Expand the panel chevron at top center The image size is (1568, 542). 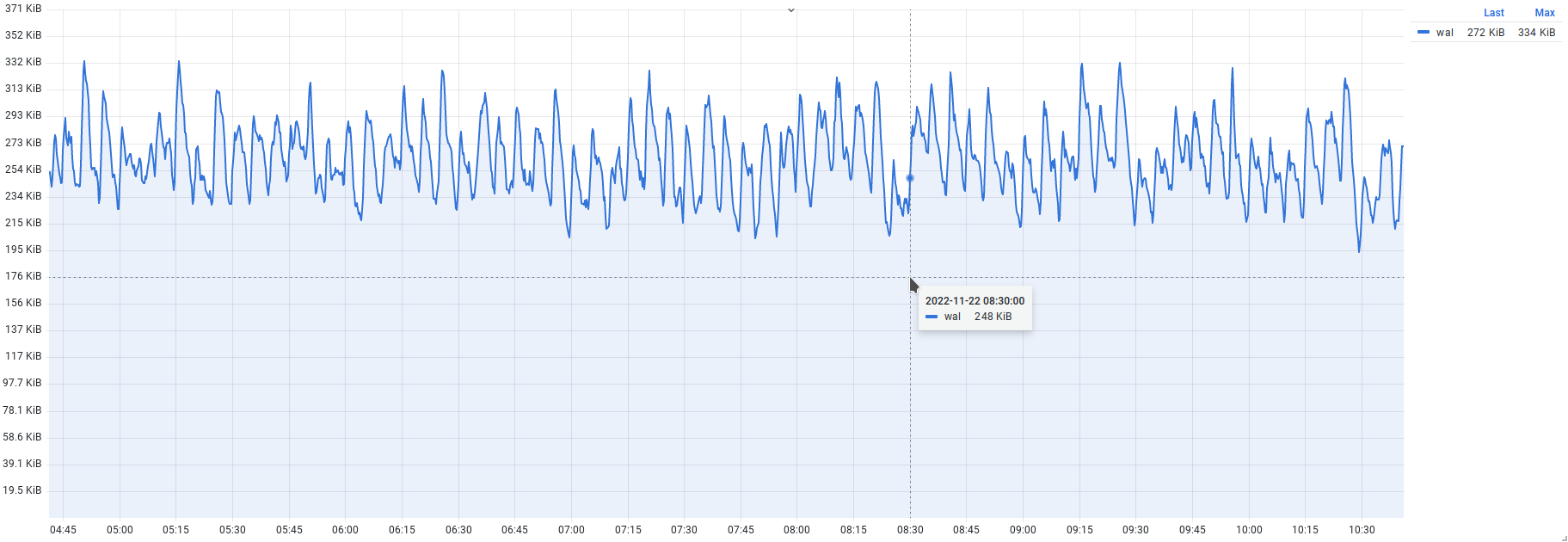[791, 10]
